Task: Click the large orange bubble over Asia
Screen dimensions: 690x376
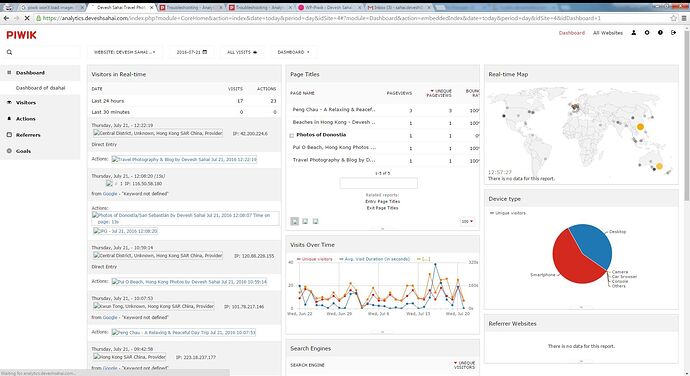Action: pos(640,127)
